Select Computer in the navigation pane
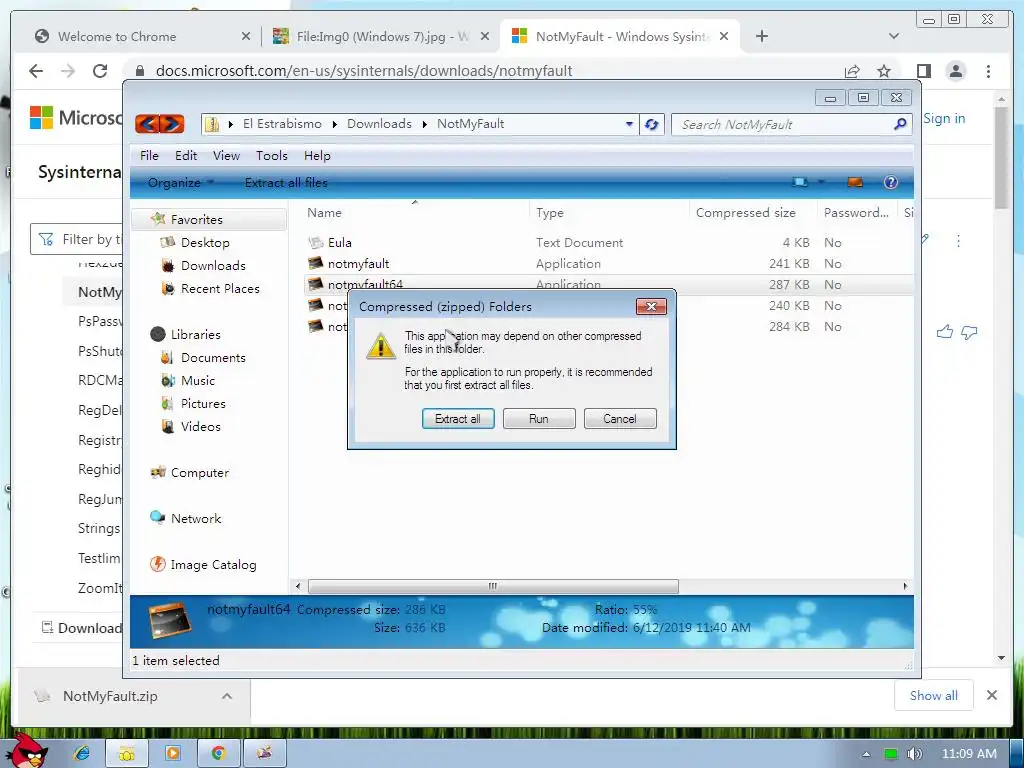Screen dimensions: 1024x768 199,473
